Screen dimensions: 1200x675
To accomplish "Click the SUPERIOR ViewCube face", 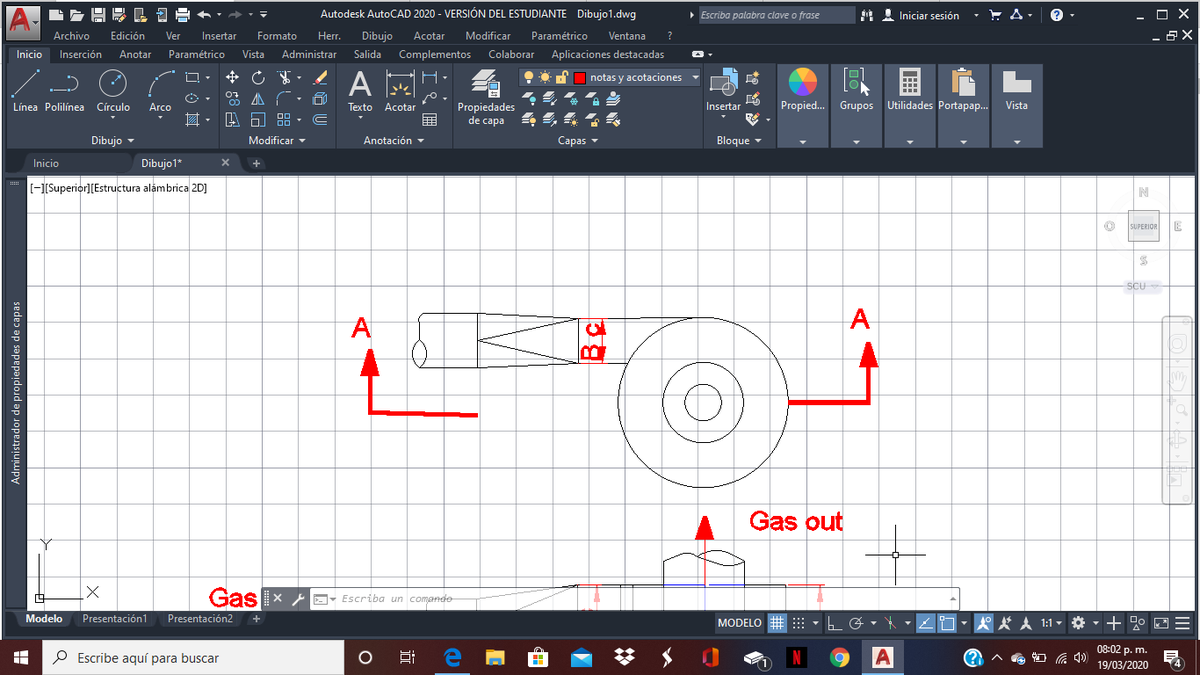I will tap(1144, 227).
